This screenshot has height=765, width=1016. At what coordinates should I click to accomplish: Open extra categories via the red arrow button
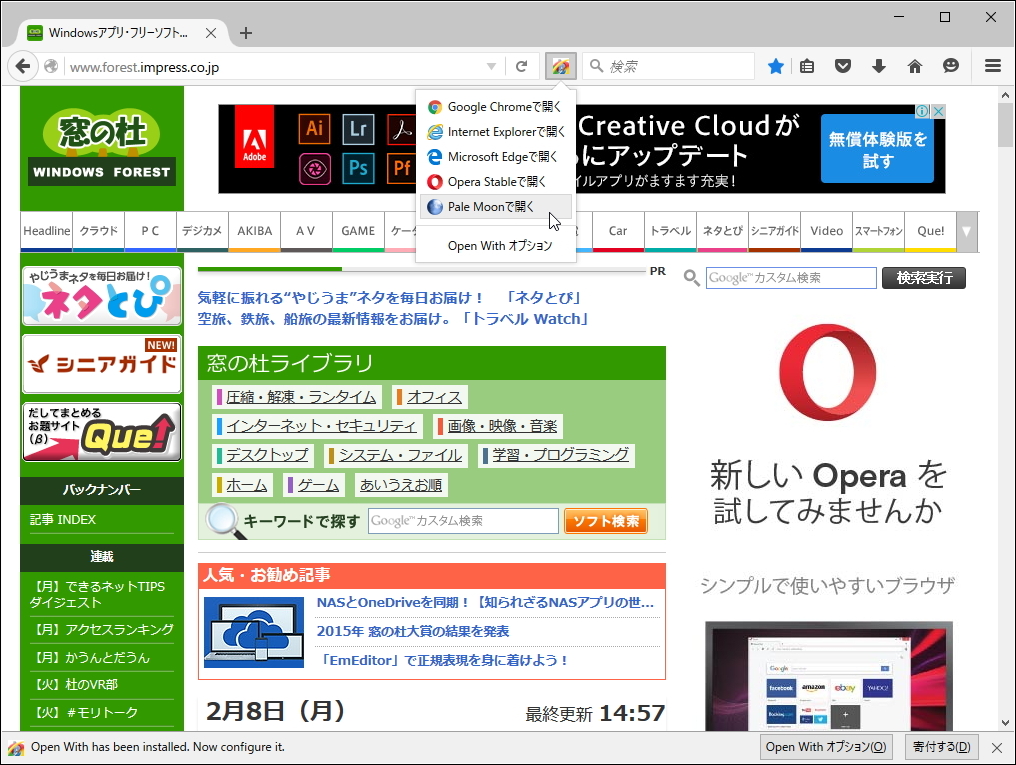[x=966, y=231]
